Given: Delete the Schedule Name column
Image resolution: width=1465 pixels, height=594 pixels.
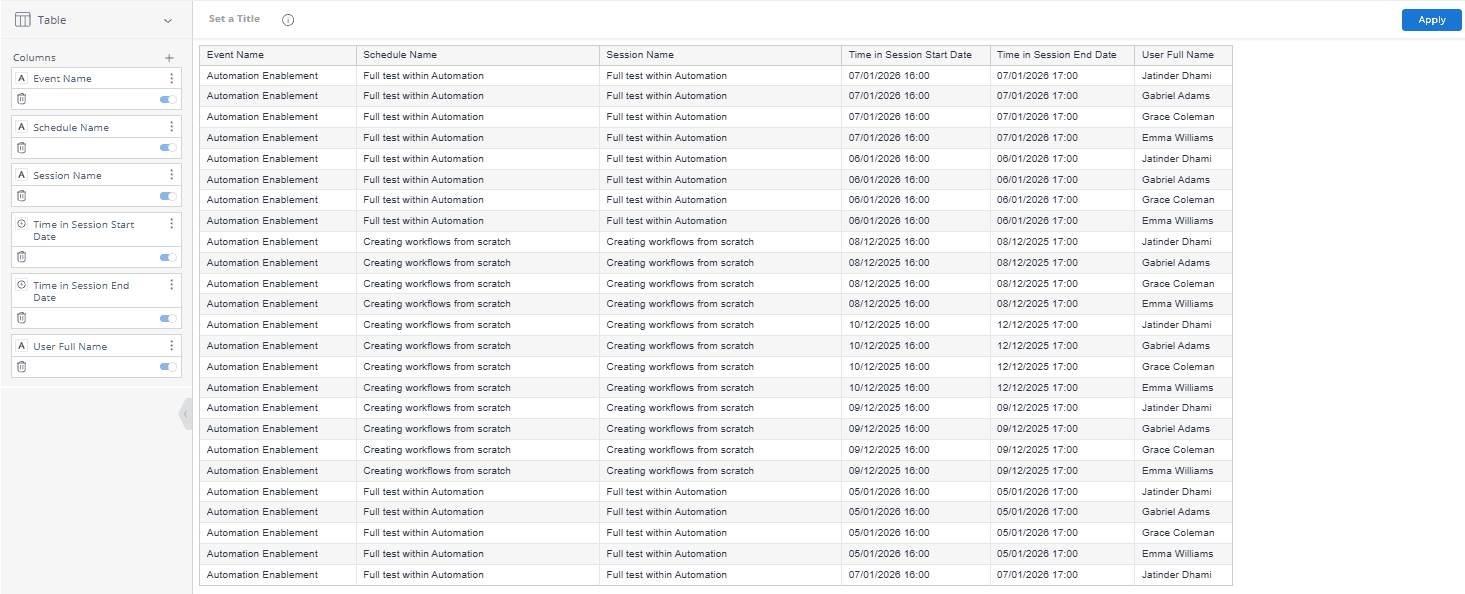Looking at the screenshot, I should 22,147.
